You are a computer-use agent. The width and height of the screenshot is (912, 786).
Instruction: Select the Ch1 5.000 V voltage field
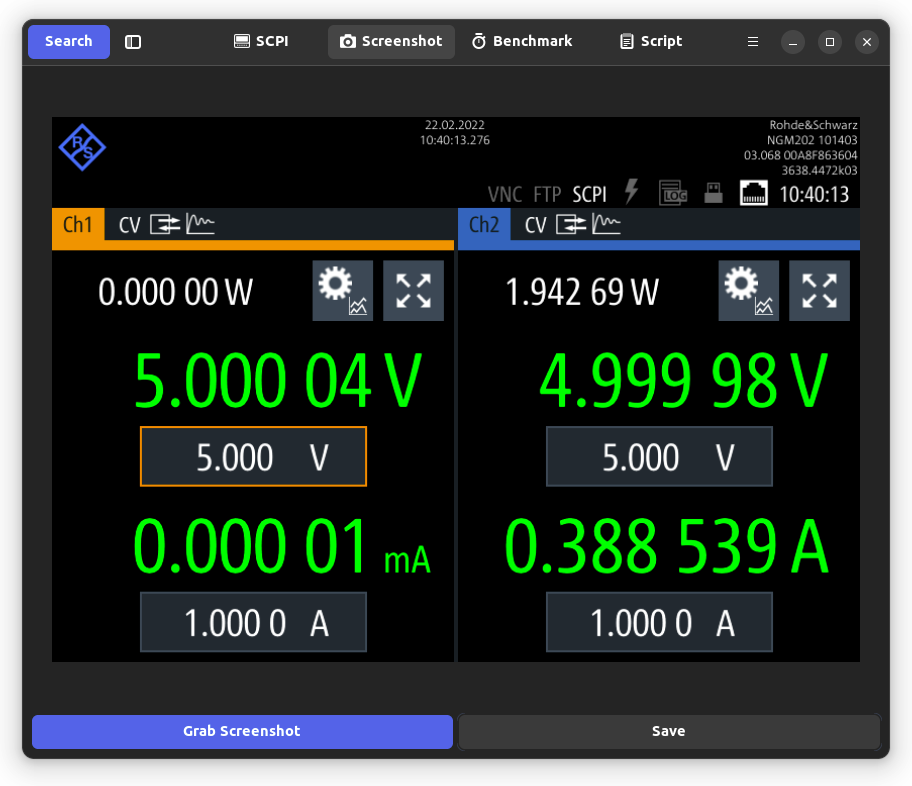point(253,456)
